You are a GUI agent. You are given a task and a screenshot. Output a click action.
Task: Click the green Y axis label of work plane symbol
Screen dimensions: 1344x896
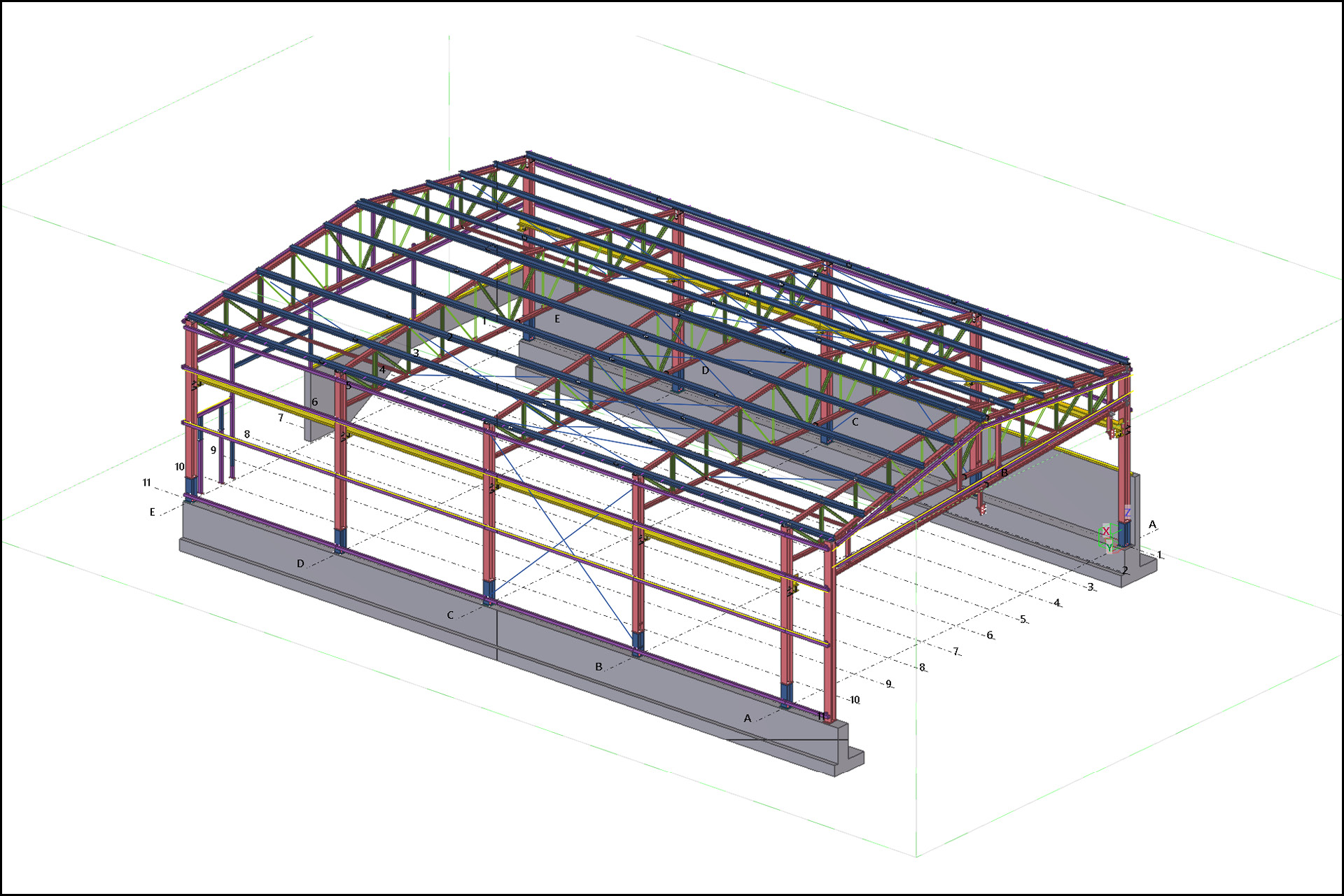[1109, 547]
